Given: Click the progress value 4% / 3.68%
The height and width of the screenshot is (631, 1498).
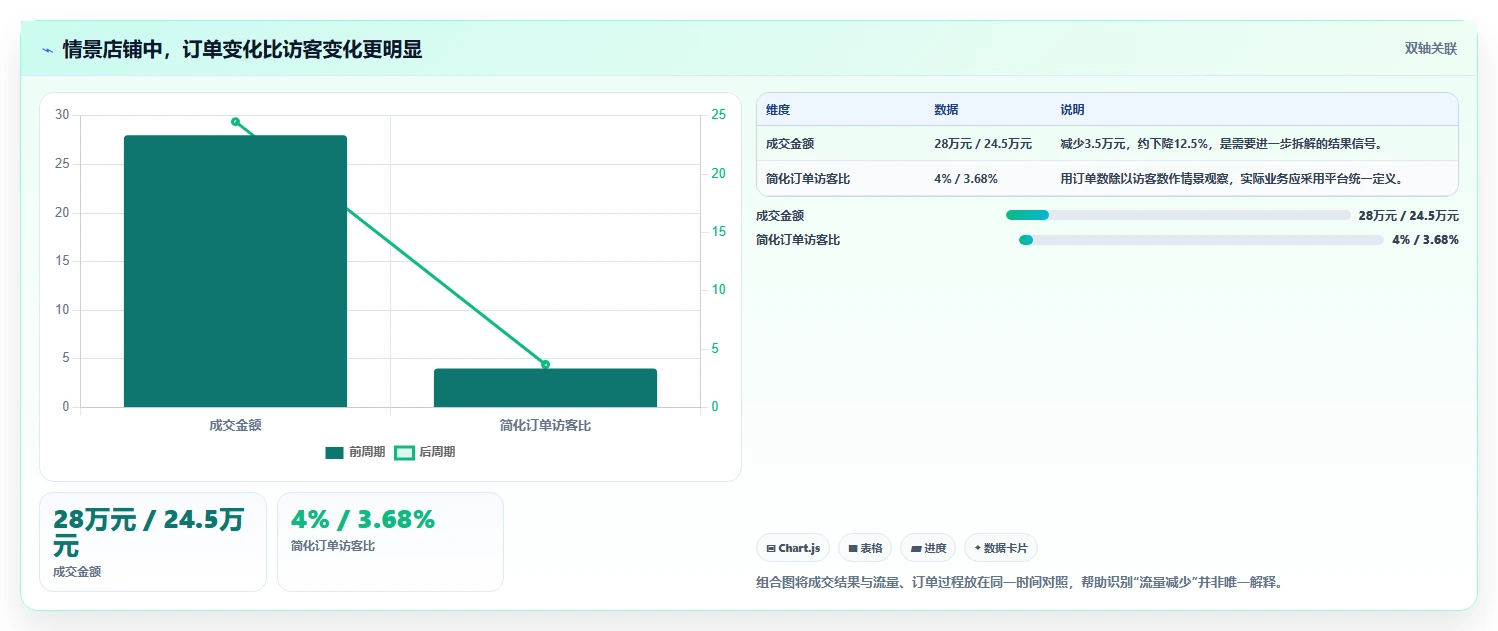Looking at the screenshot, I should (x=1425, y=240).
